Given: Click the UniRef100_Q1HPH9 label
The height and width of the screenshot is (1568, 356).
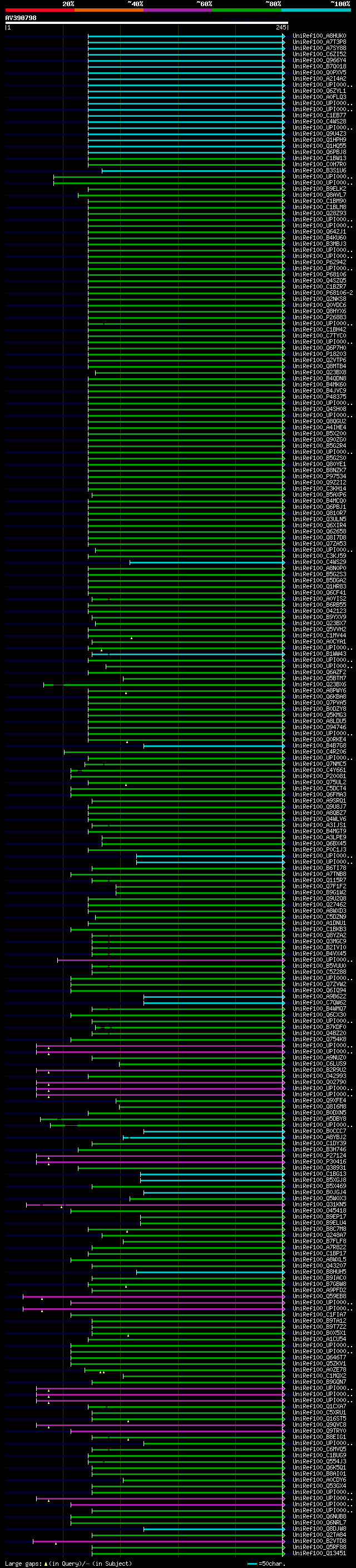Looking at the screenshot, I should (319, 140).
